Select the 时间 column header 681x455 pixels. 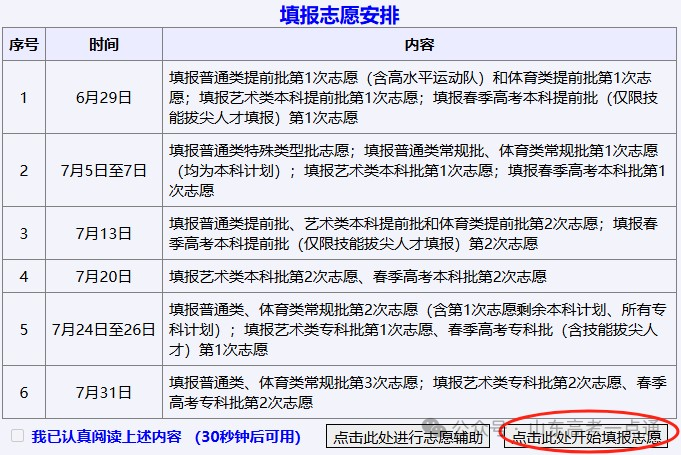[x=103, y=45]
